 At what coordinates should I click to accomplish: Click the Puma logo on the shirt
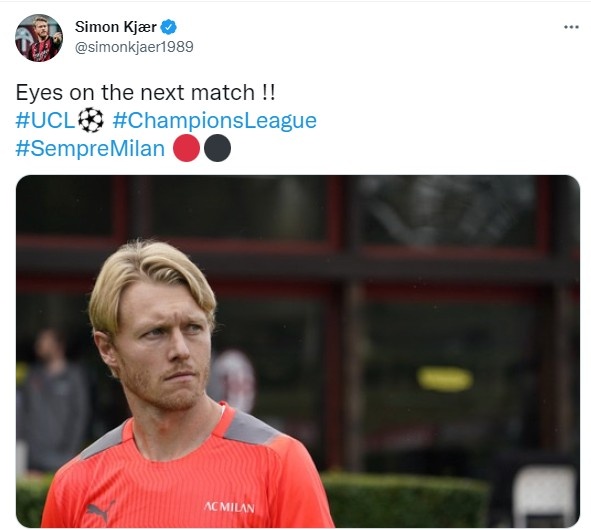[x=100, y=511]
